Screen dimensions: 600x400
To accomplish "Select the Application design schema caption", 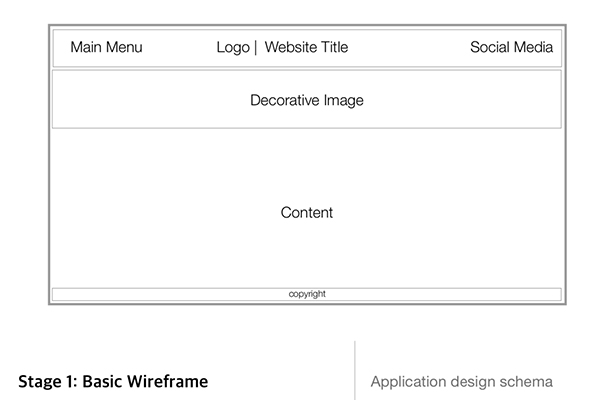I will (461, 382).
